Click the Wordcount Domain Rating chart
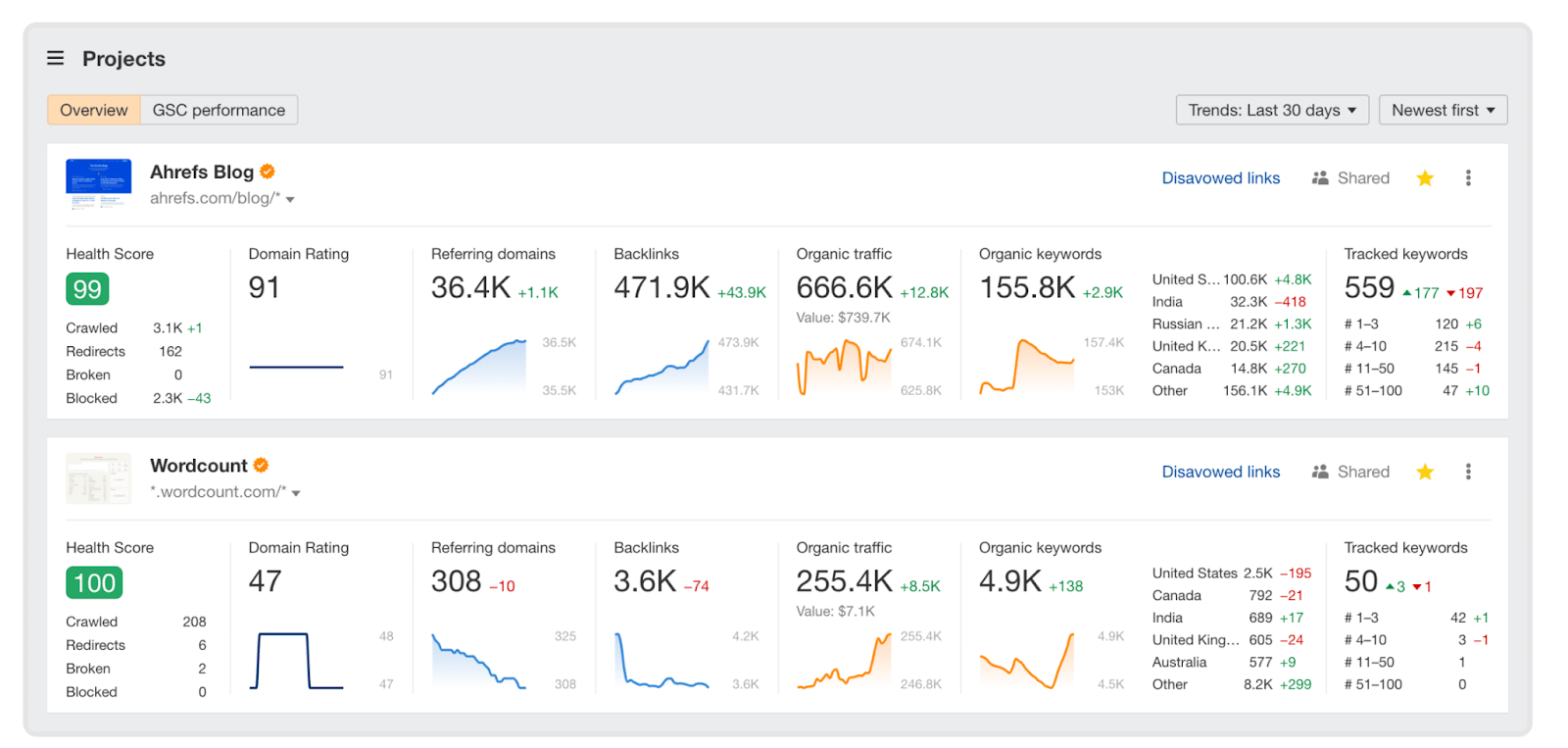This screenshot has width=1568, height=748. pyautogui.click(x=297, y=661)
